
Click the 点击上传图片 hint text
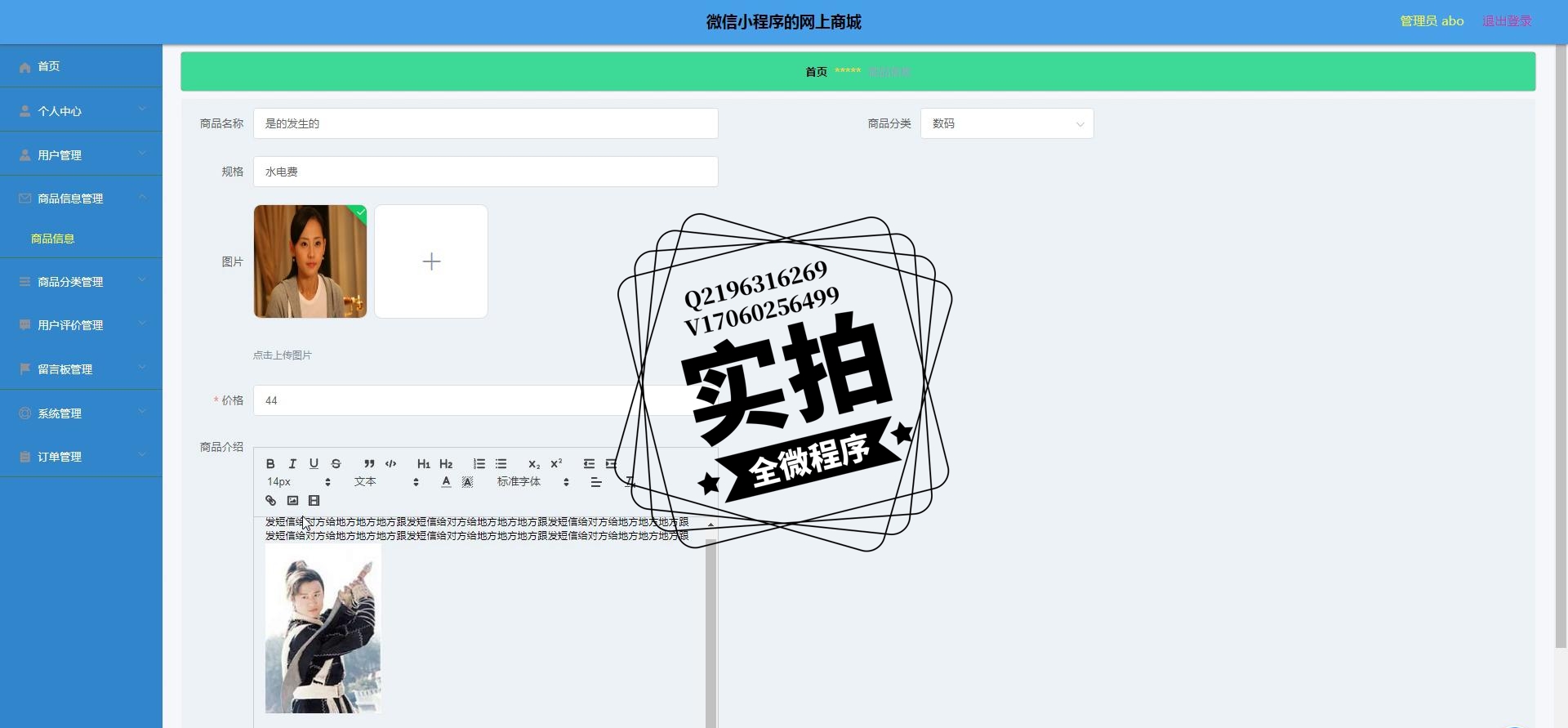point(282,355)
